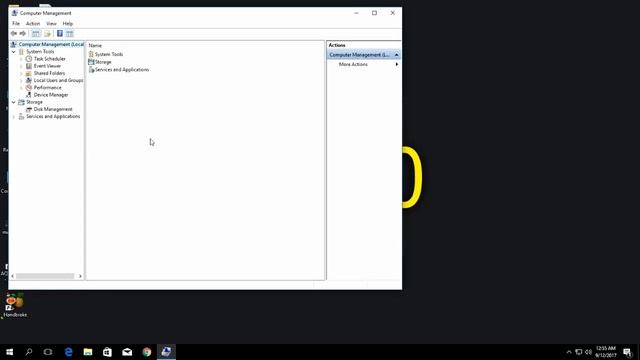
Task: Click the Name column header
Action: pyautogui.click(x=95, y=46)
